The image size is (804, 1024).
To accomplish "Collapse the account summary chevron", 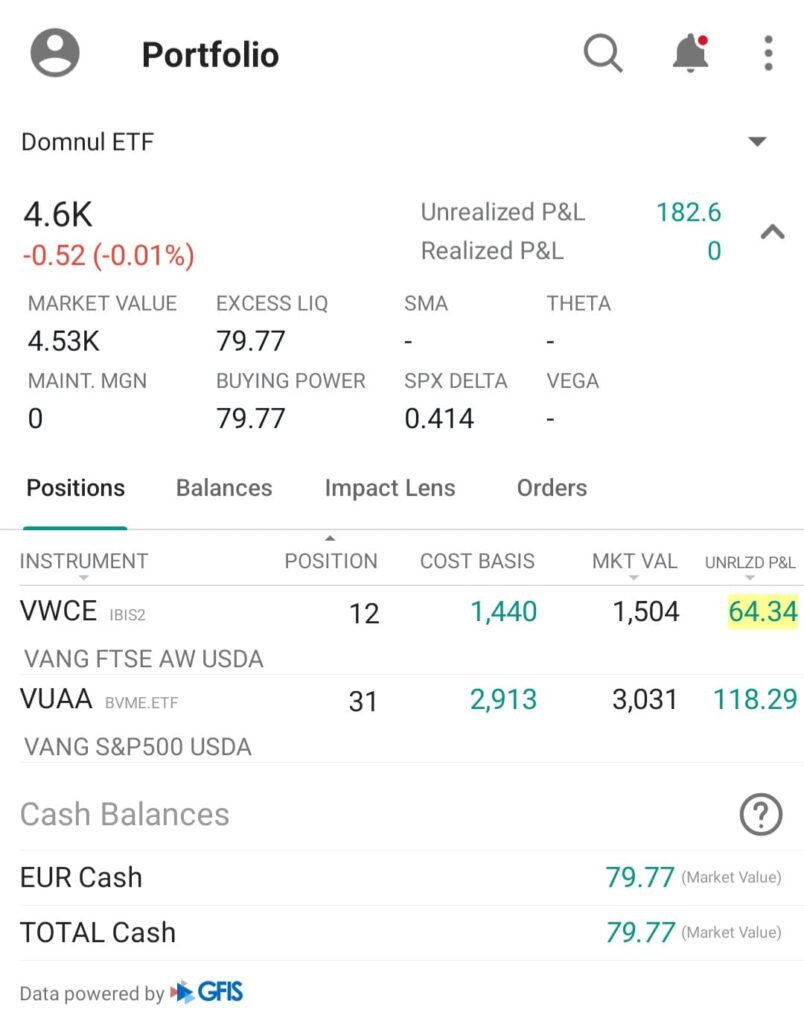I will [x=772, y=232].
